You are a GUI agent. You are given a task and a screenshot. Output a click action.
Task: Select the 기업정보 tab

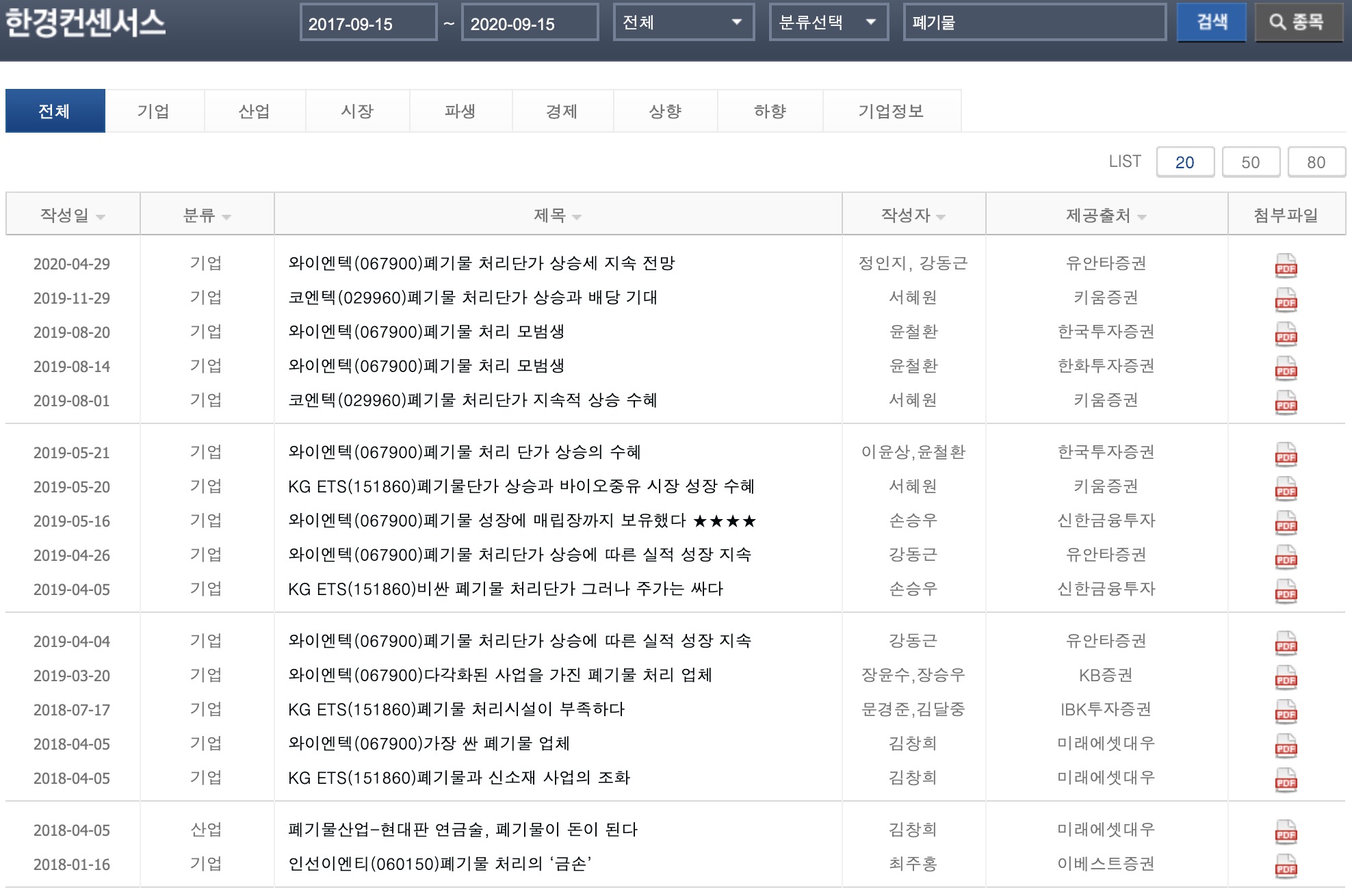click(x=891, y=111)
